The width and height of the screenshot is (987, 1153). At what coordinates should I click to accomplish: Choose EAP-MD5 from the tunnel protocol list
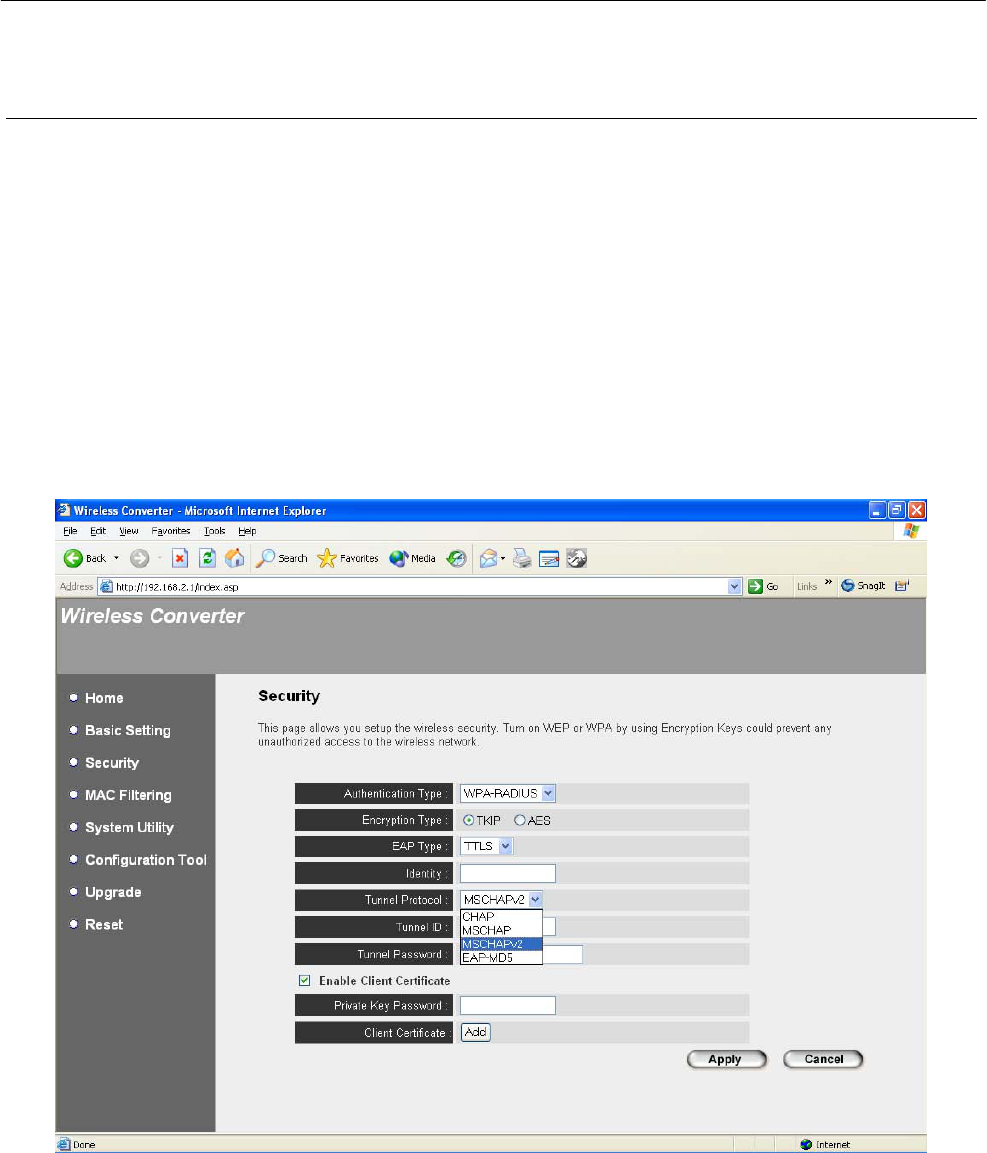[x=501, y=957]
